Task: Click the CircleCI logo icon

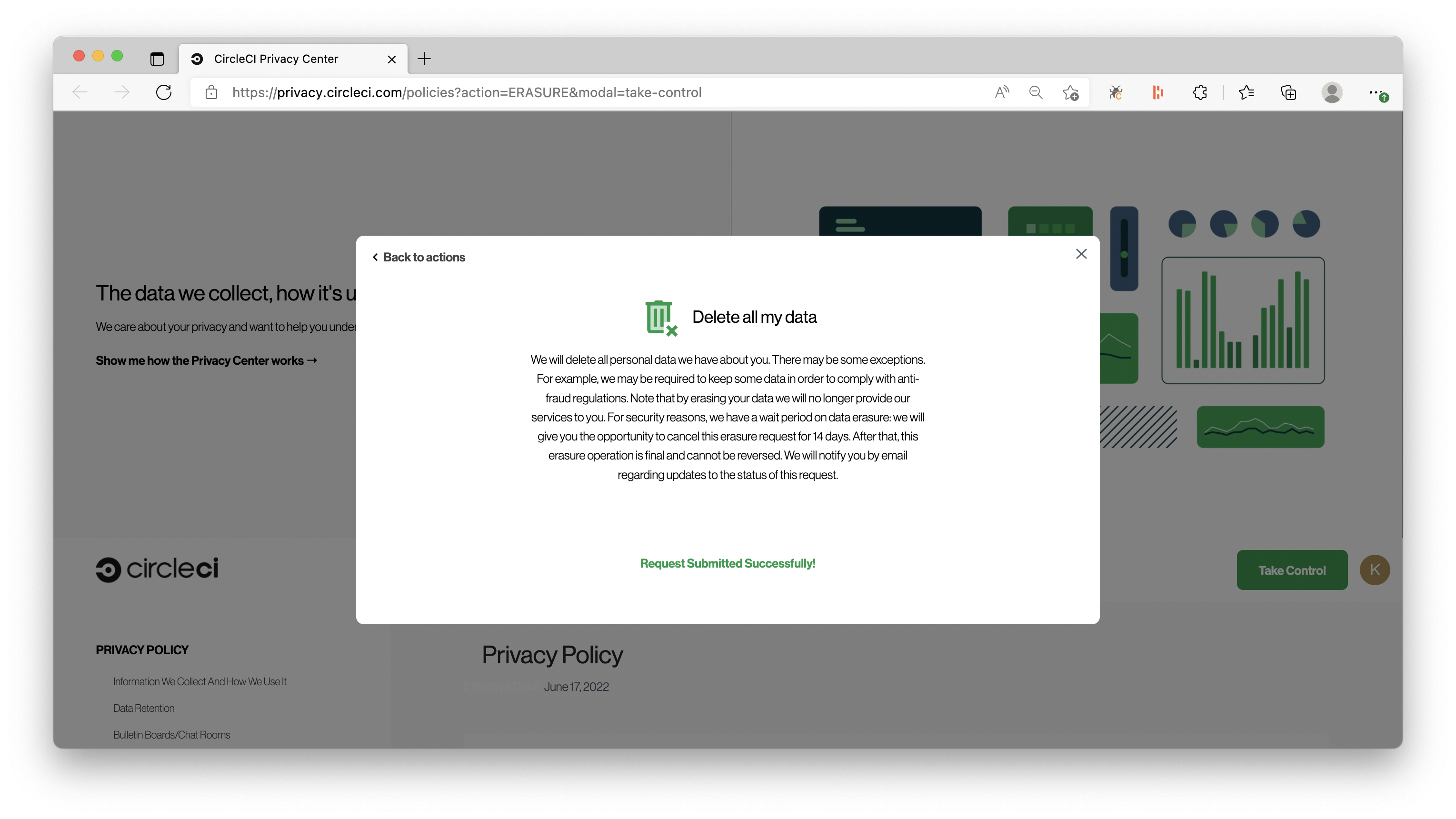Action: pyautogui.click(x=107, y=570)
